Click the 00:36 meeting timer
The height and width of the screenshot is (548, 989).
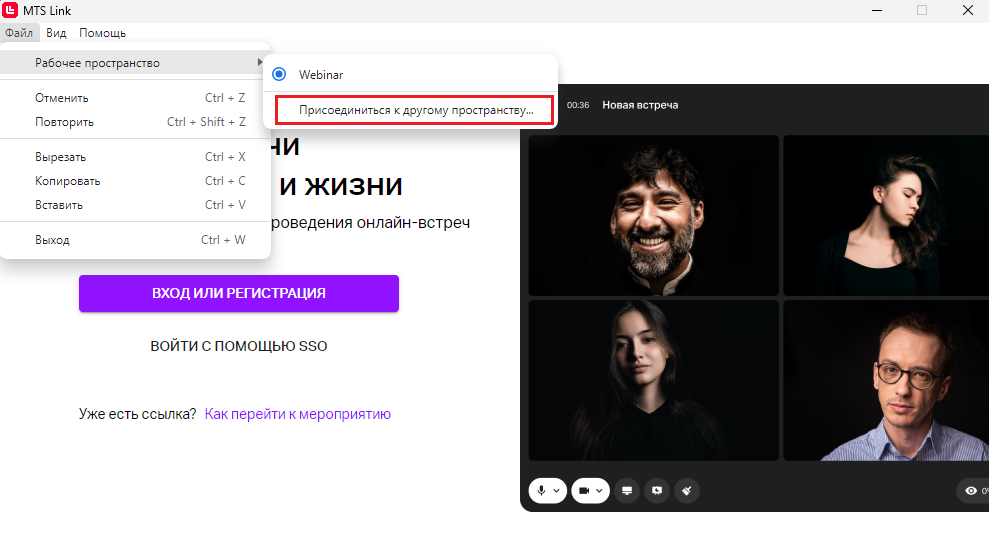coord(578,105)
